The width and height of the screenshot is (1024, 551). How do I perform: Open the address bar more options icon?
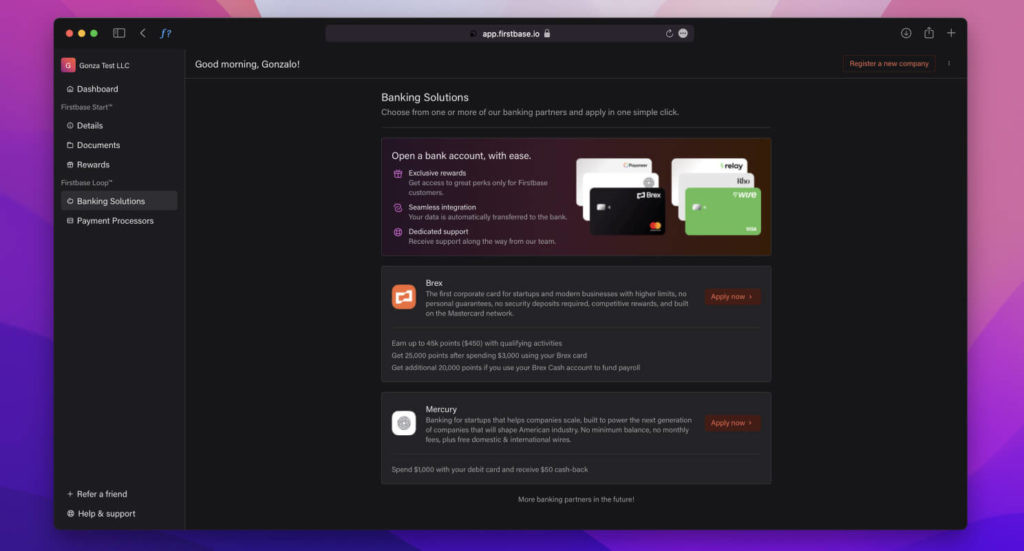click(x=683, y=33)
